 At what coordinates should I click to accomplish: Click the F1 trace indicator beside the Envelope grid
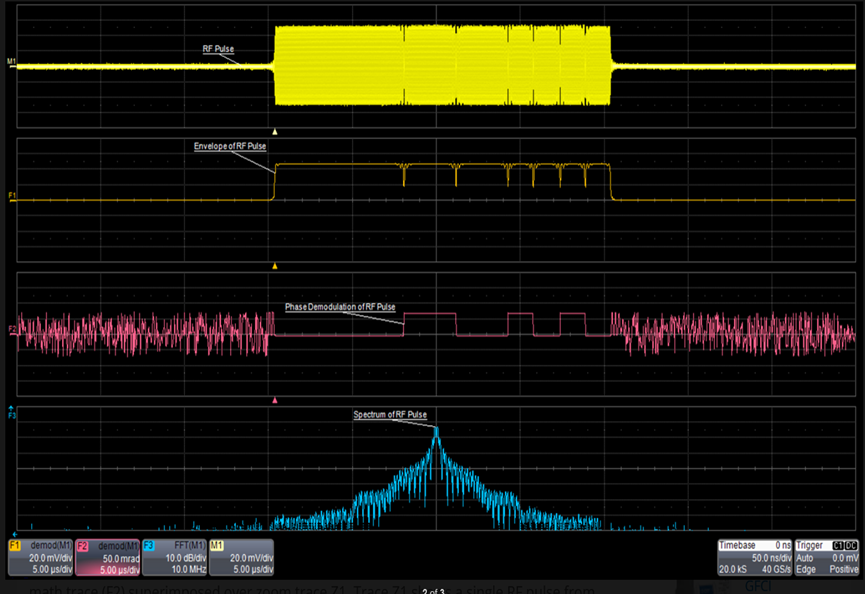(12, 196)
